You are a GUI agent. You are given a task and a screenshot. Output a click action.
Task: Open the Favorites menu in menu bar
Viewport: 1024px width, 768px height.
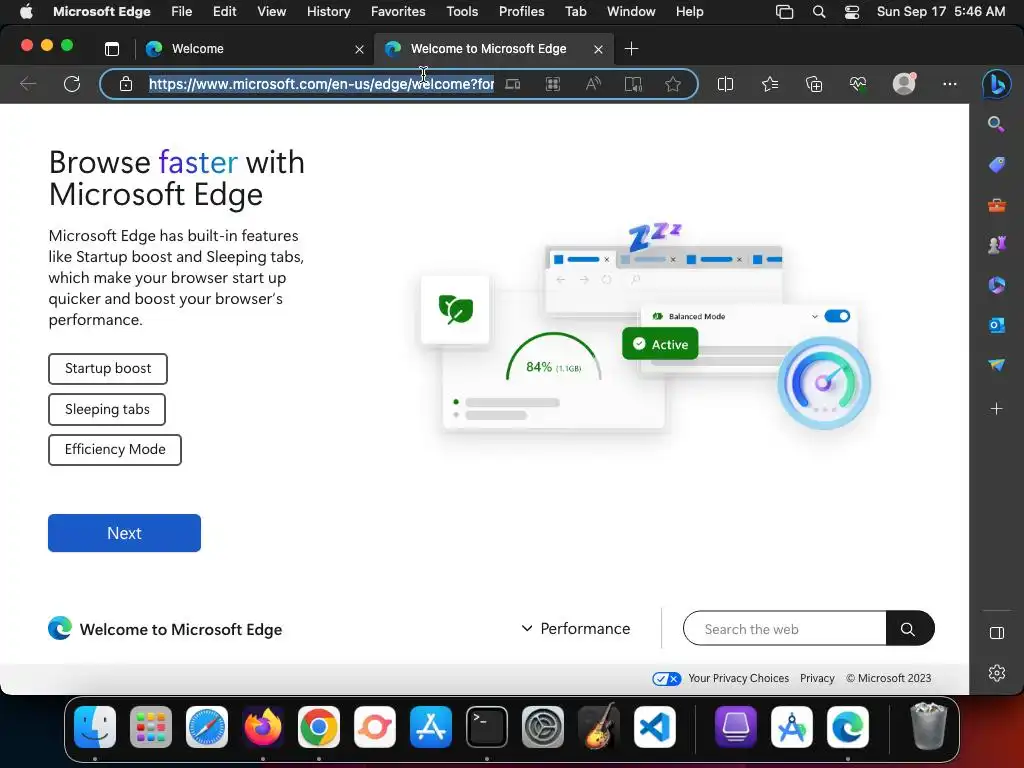click(398, 12)
